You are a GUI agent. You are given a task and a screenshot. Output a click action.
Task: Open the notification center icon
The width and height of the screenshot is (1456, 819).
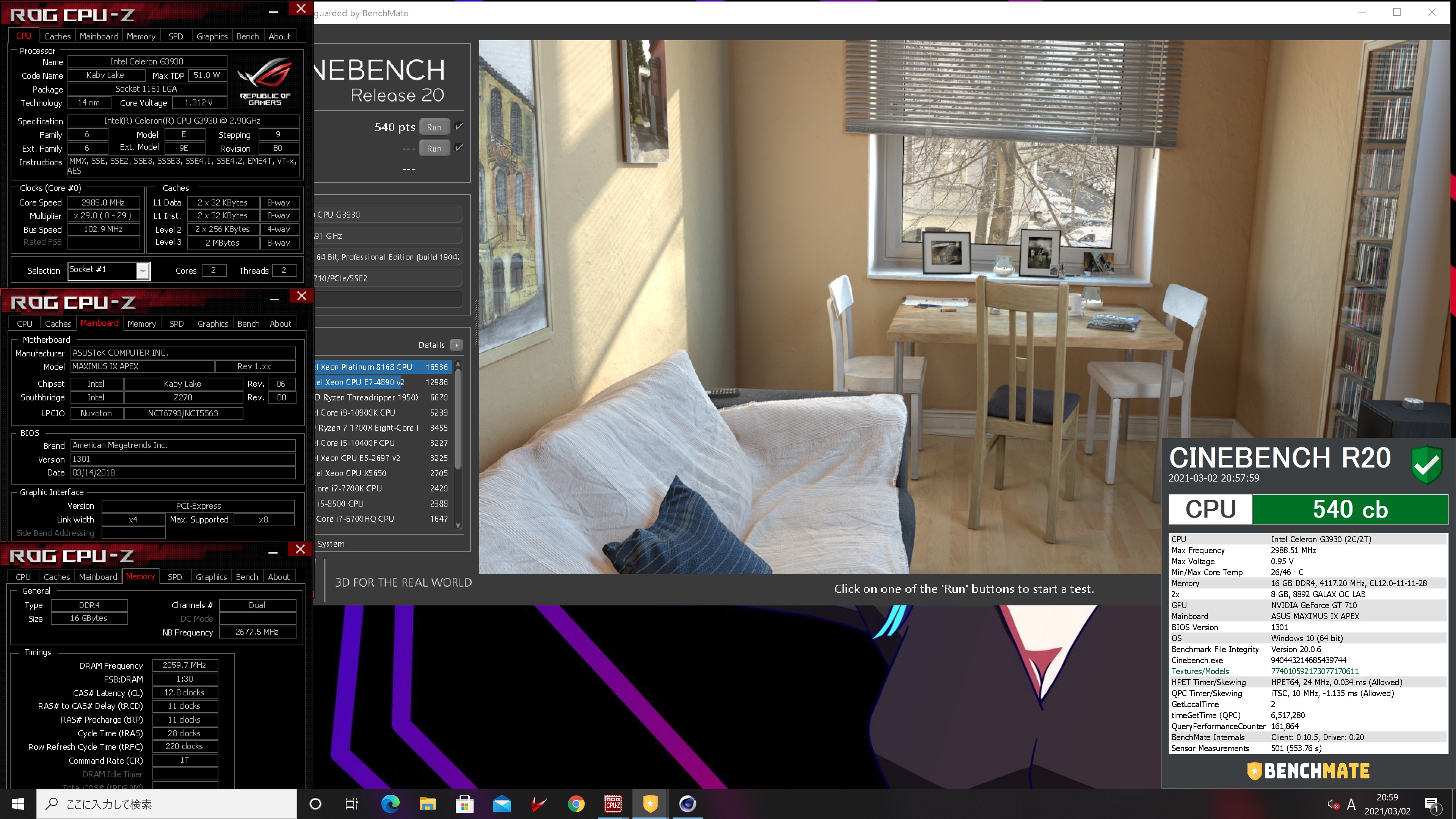coord(1432,804)
